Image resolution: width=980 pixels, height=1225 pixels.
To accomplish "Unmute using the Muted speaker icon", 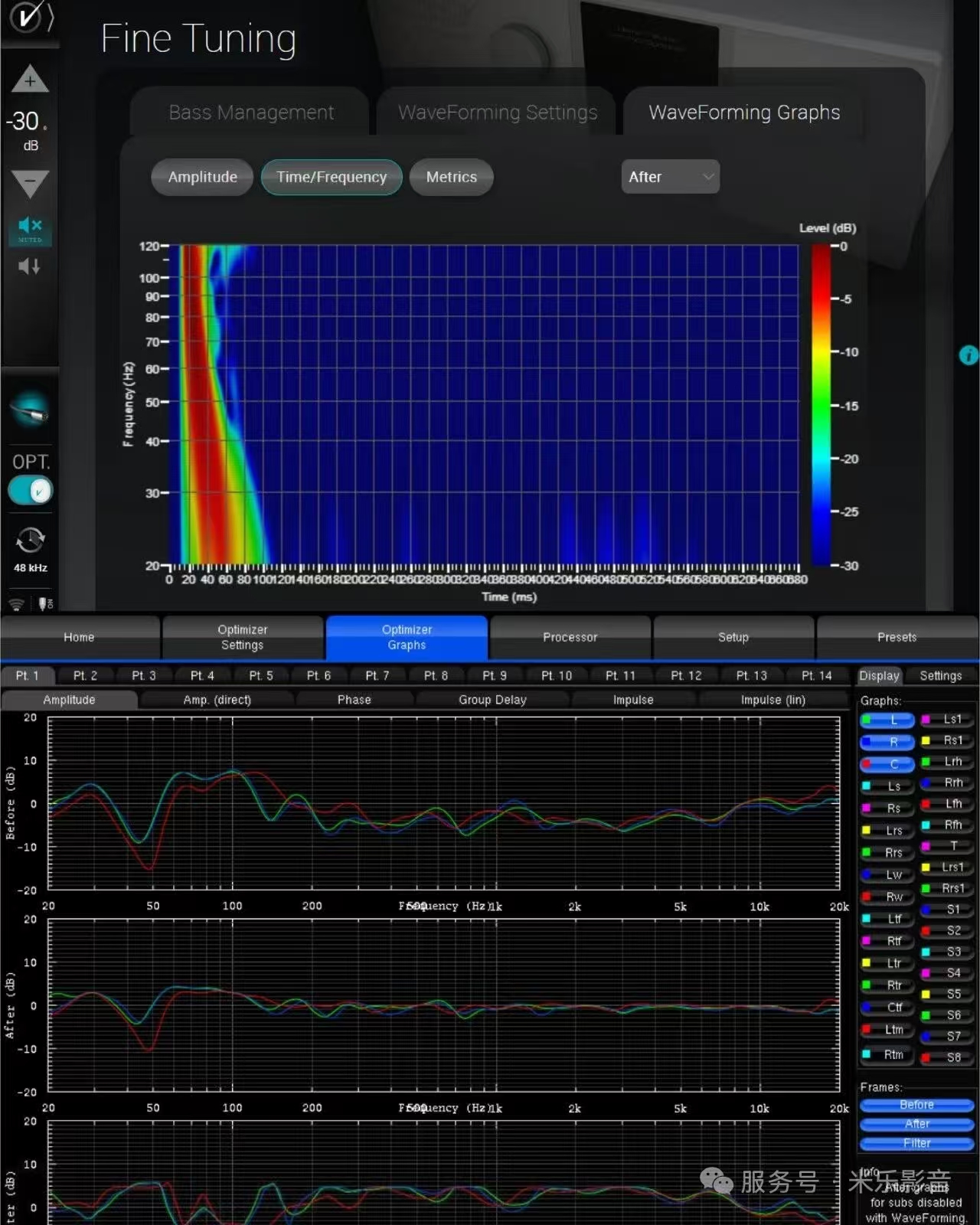I will 30,228.
